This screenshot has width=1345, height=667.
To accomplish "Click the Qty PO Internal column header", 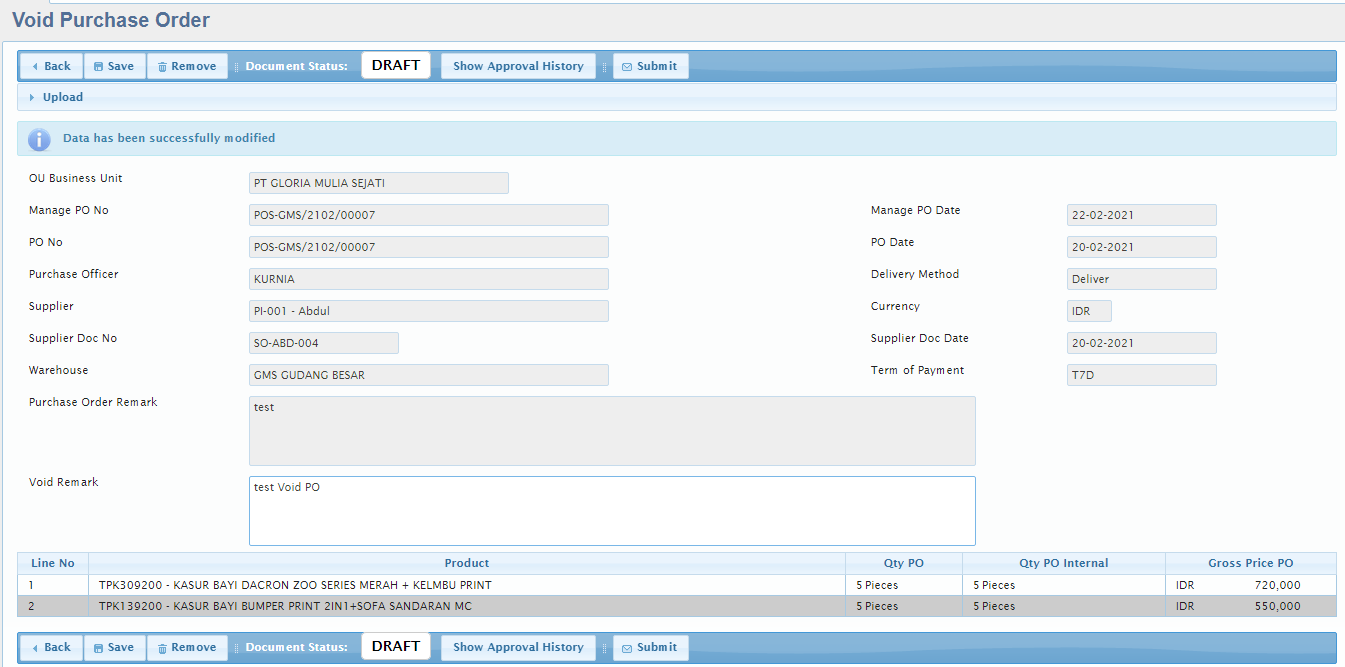I will (x=1064, y=563).
